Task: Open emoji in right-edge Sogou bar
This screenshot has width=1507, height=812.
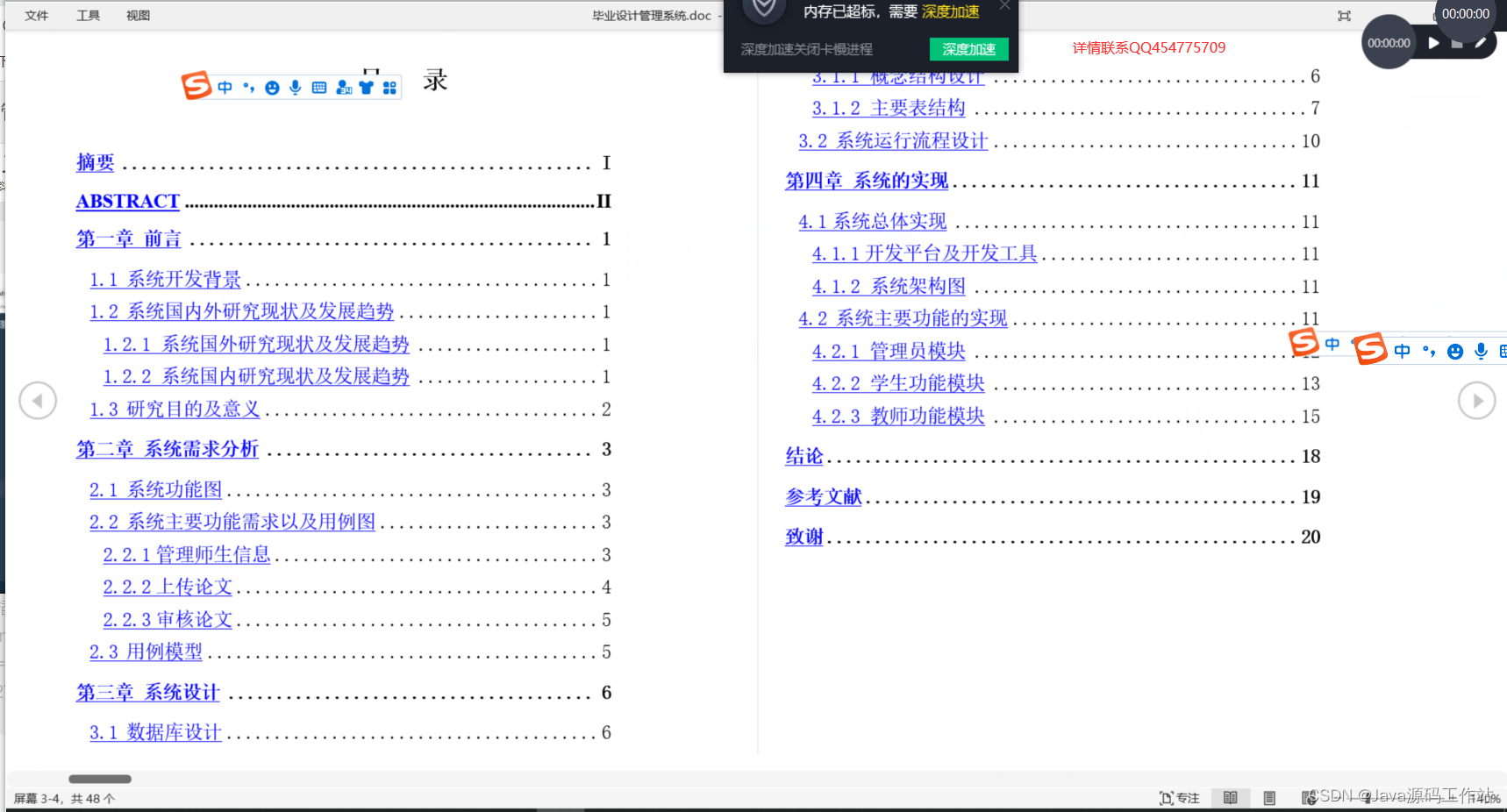Action: (1455, 352)
